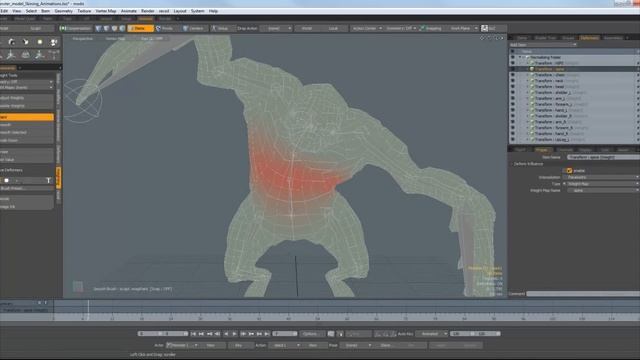This screenshot has height=360, width=640.
Task: Select the white square icon in left panel top row
Action: 40,42
